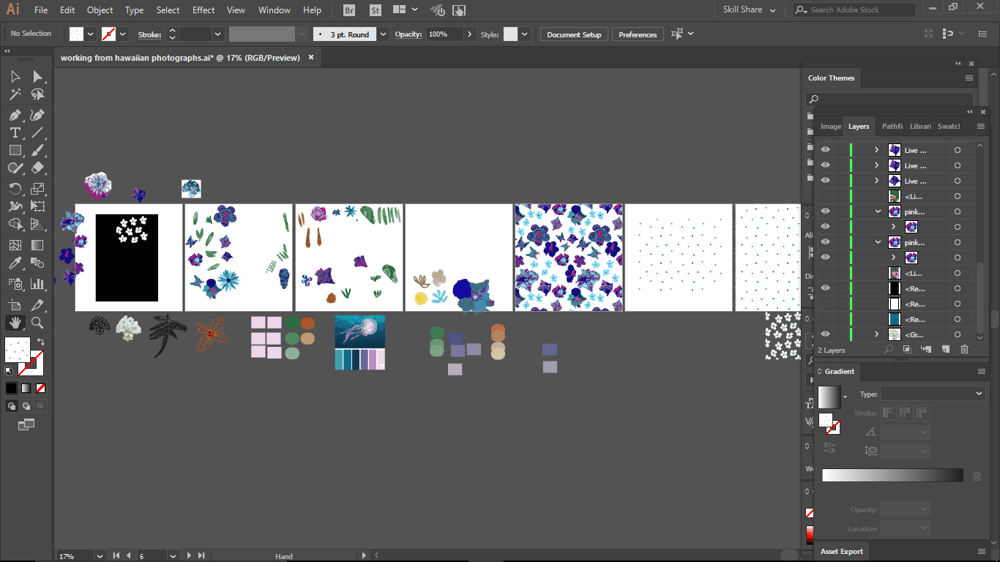Select the Mesh tool
This screenshot has height=562, width=1000.
click(15, 246)
